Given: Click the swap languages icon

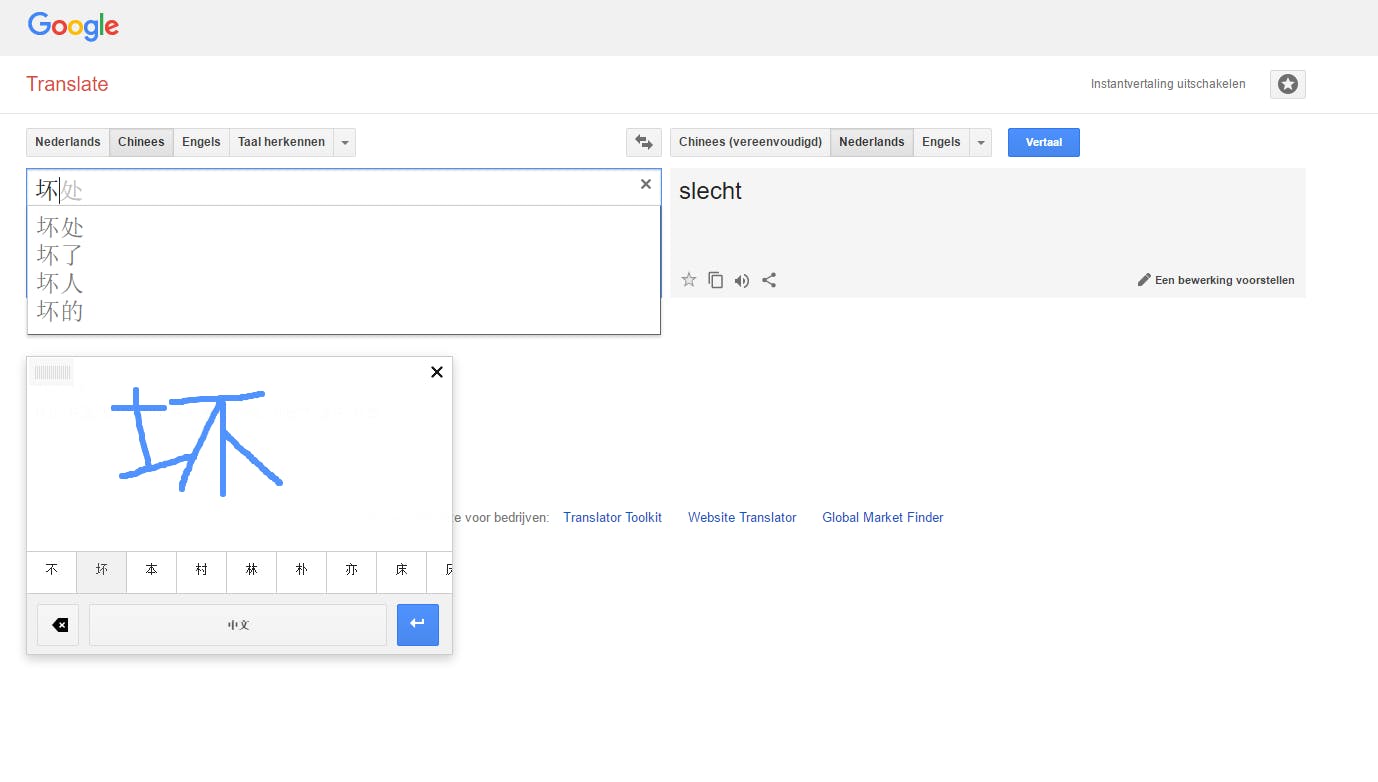Looking at the screenshot, I should (644, 142).
